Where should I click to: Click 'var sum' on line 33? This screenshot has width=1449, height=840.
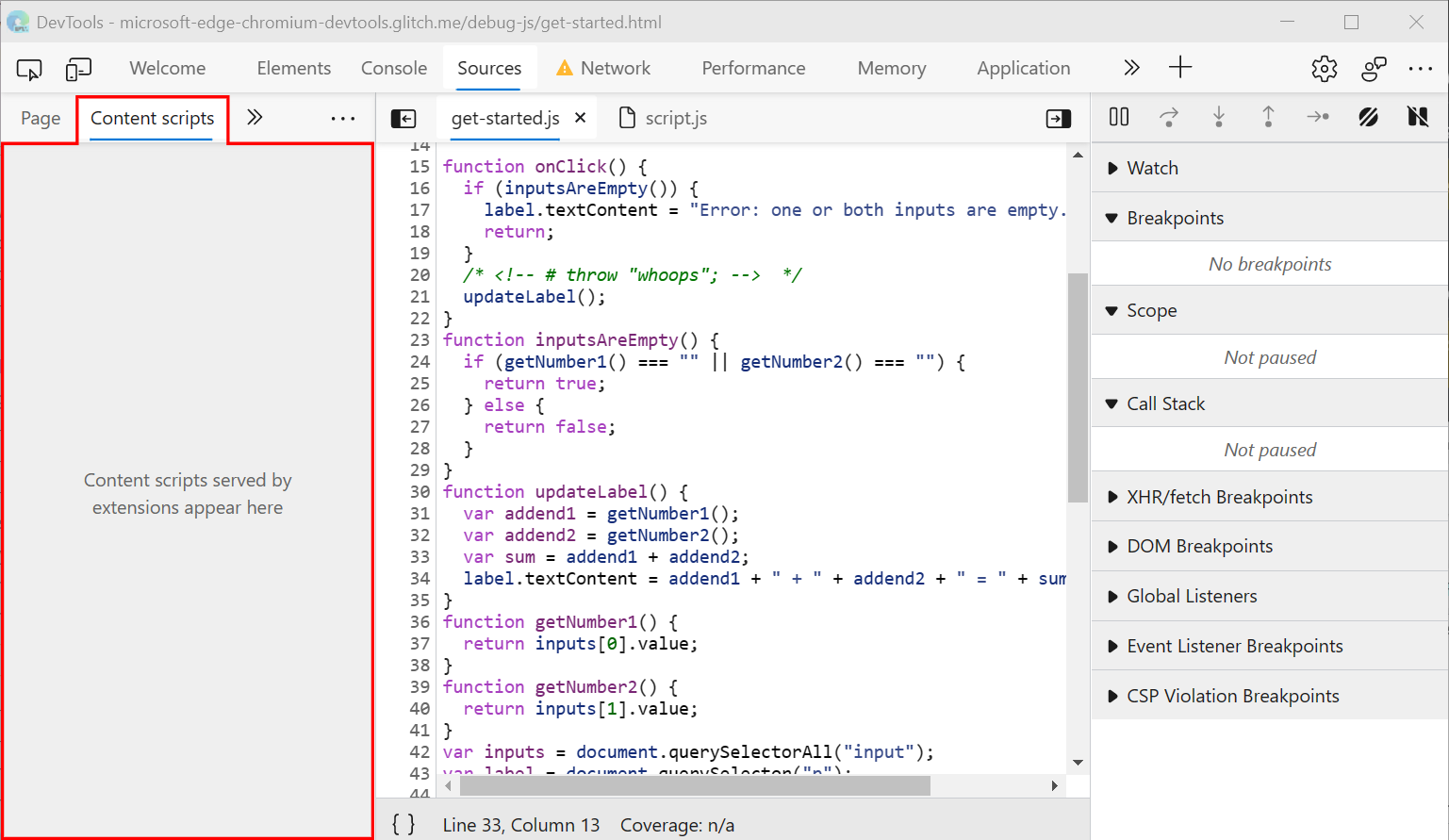click(x=499, y=557)
